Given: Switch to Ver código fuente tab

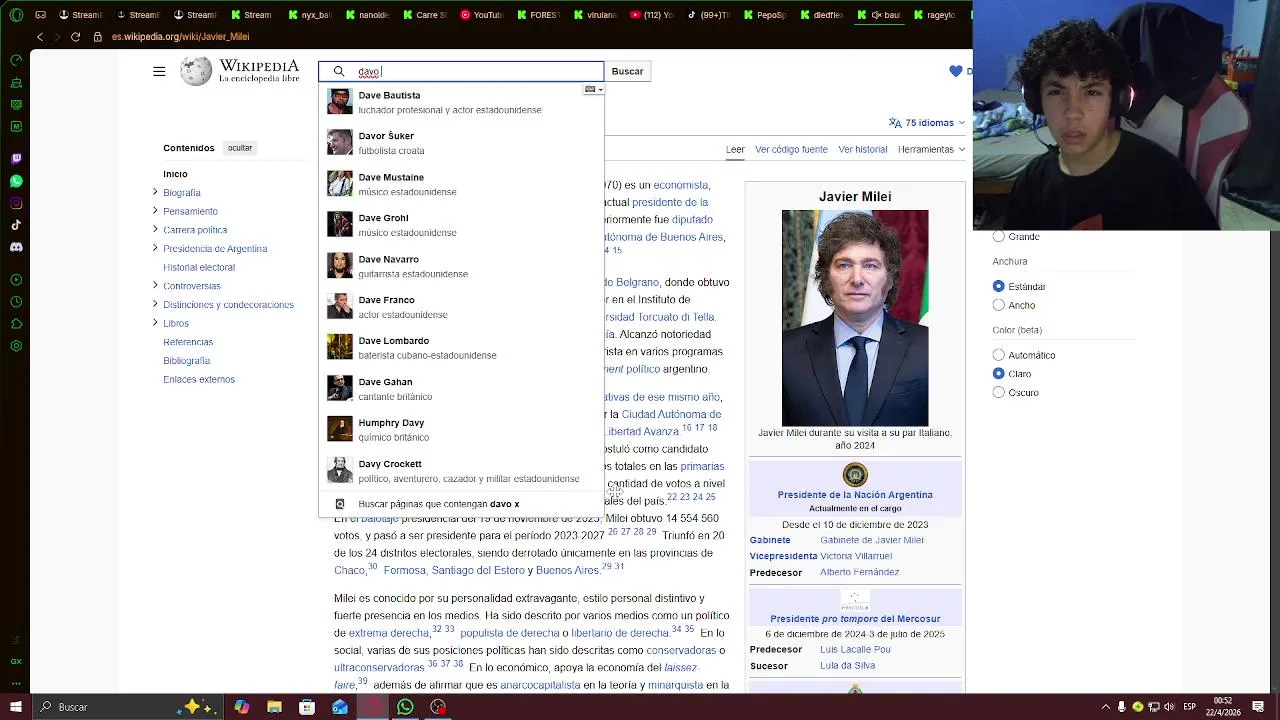Looking at the screenshot, I should pos(791,149).
